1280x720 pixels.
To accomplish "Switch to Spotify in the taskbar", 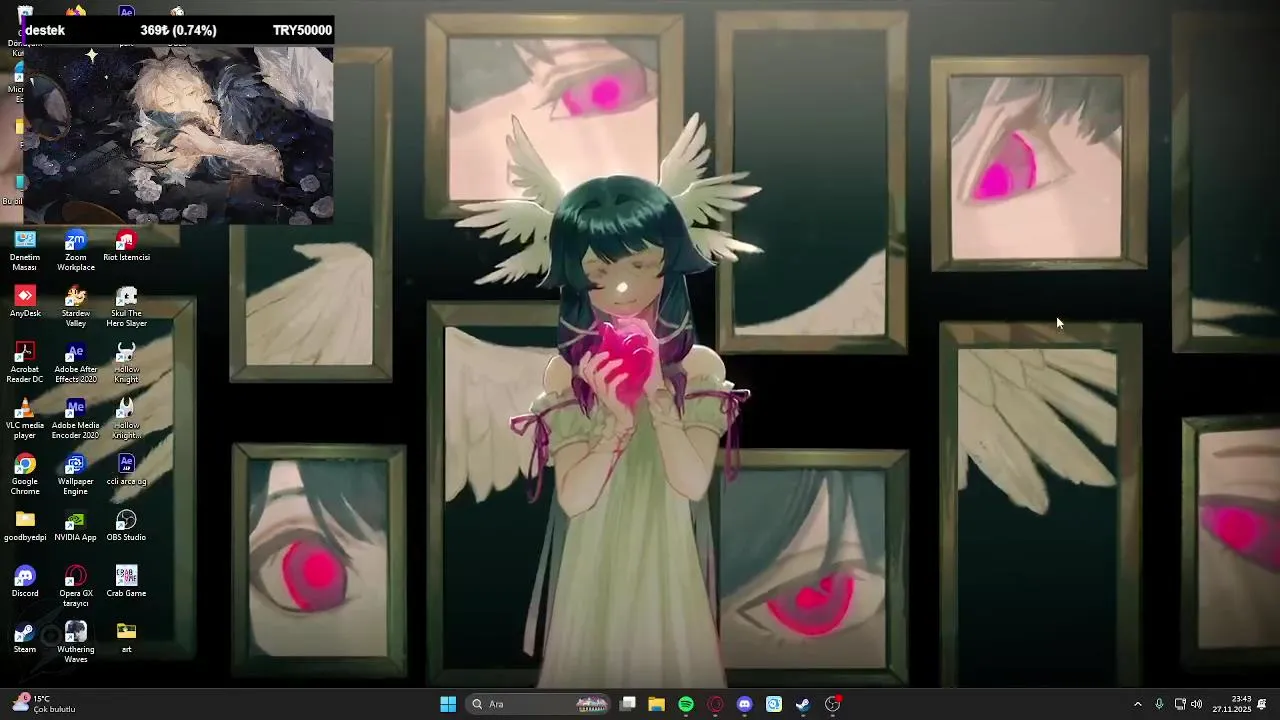I will pos(686,704).
